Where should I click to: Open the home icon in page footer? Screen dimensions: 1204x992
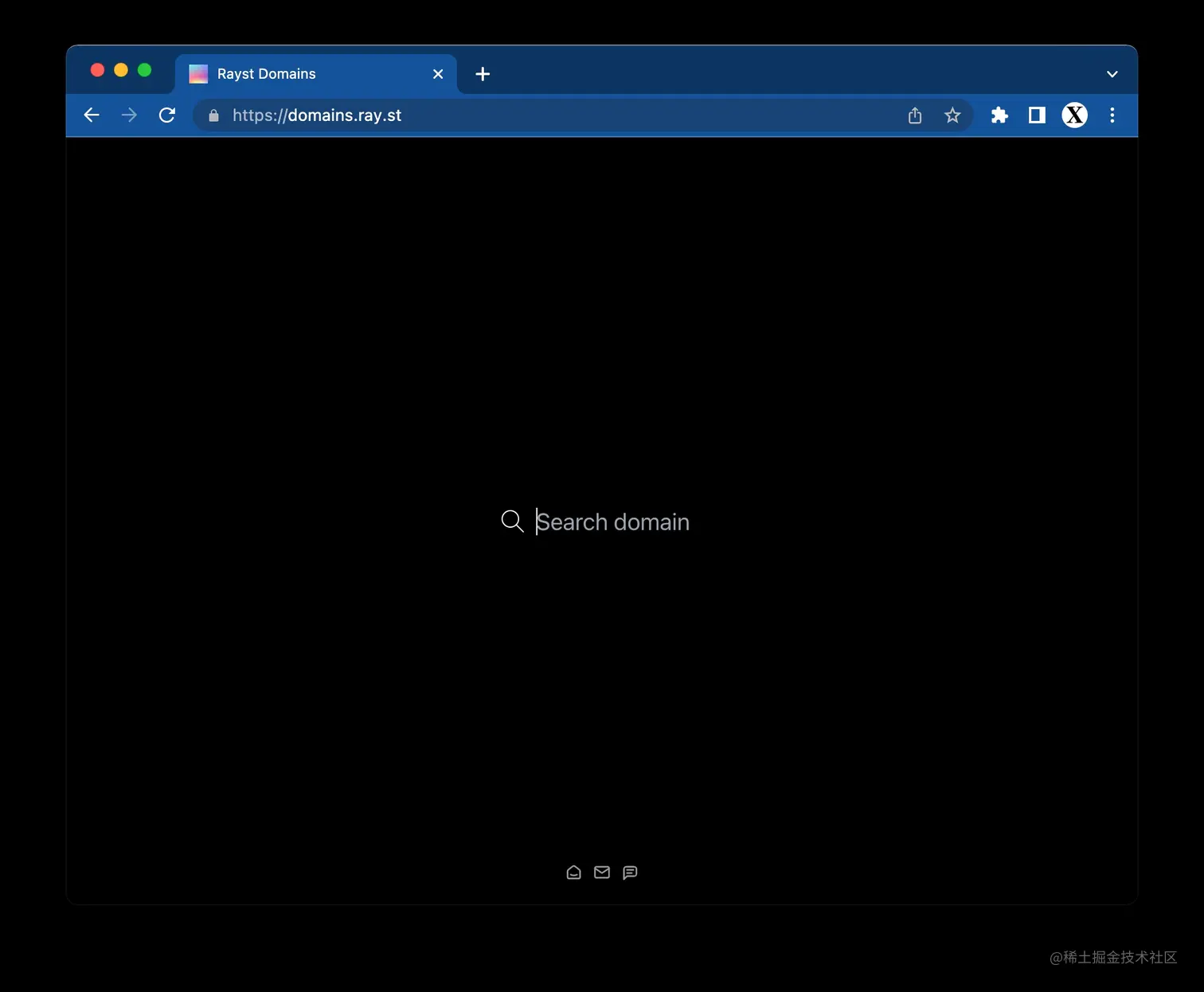tap(573, 872)
